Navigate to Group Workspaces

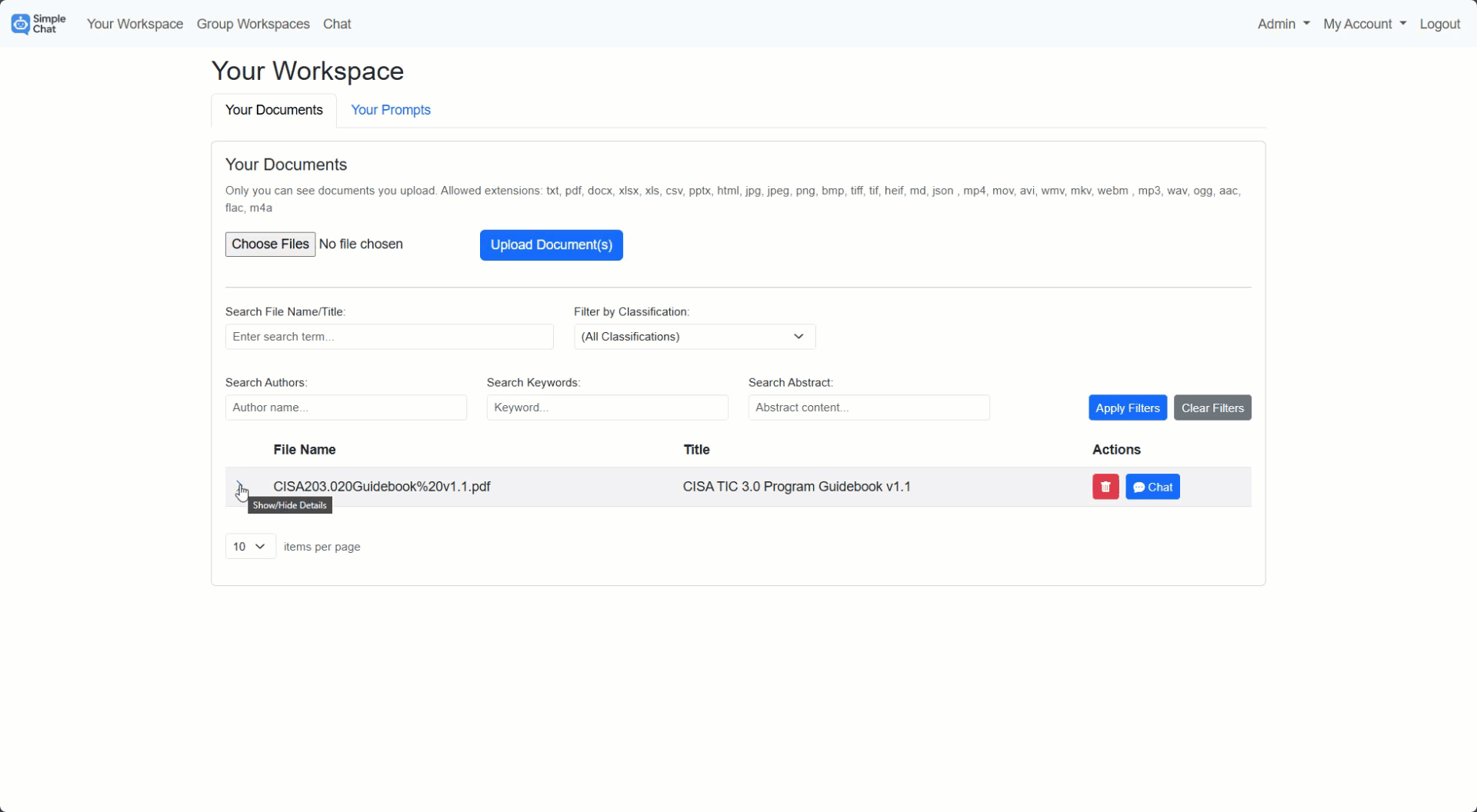(x=253, y=24)
